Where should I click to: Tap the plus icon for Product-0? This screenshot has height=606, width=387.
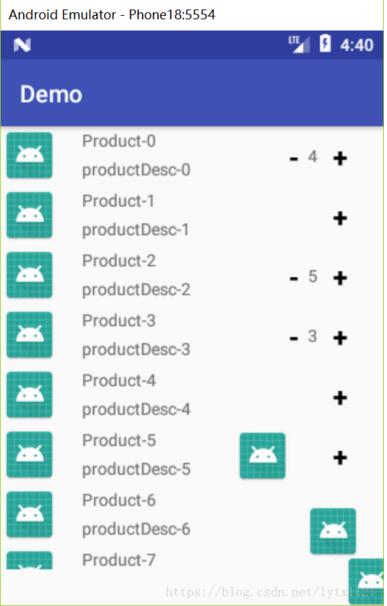[340, 158]
